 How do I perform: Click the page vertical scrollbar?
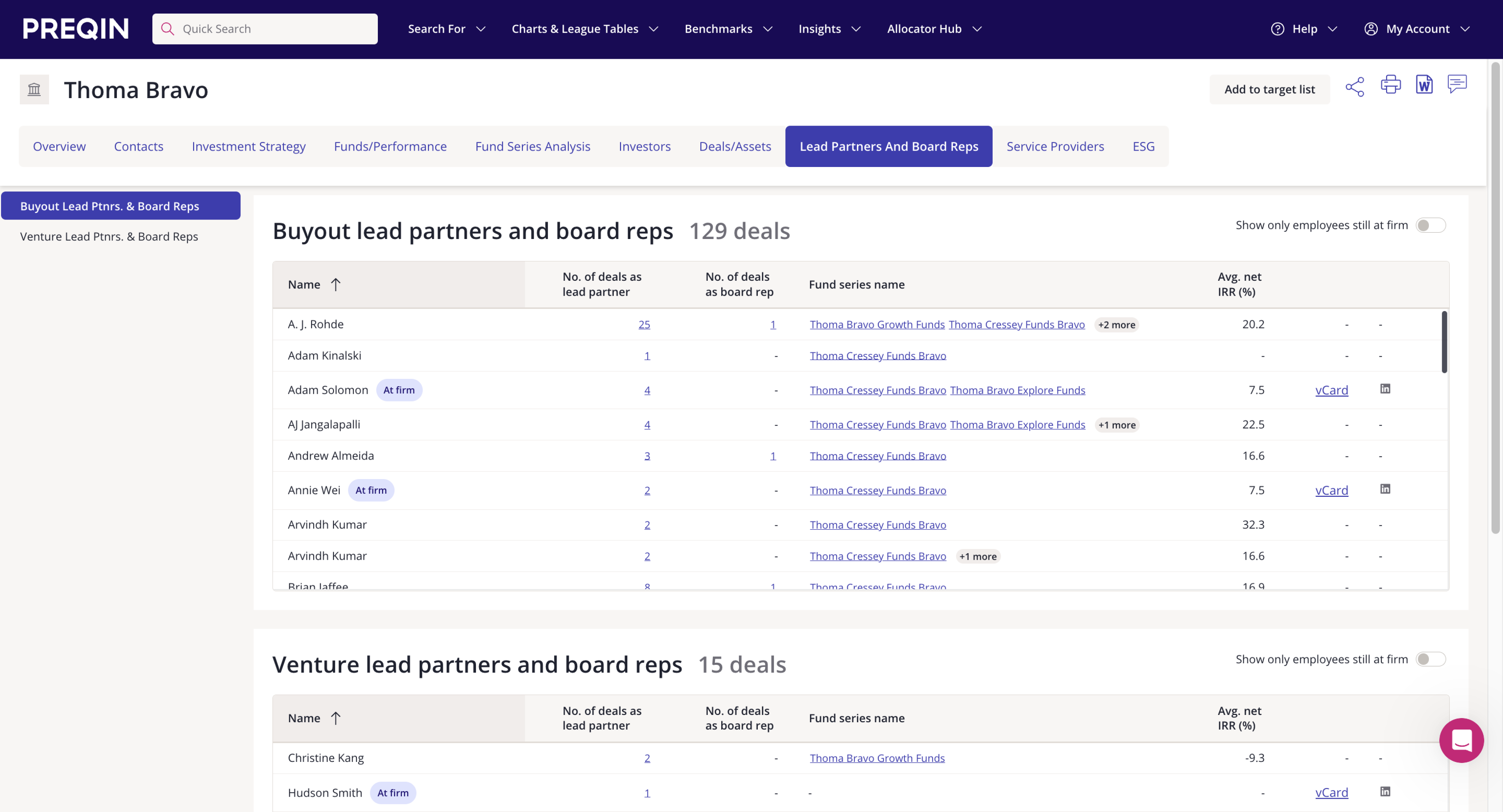pos(1495,297)
